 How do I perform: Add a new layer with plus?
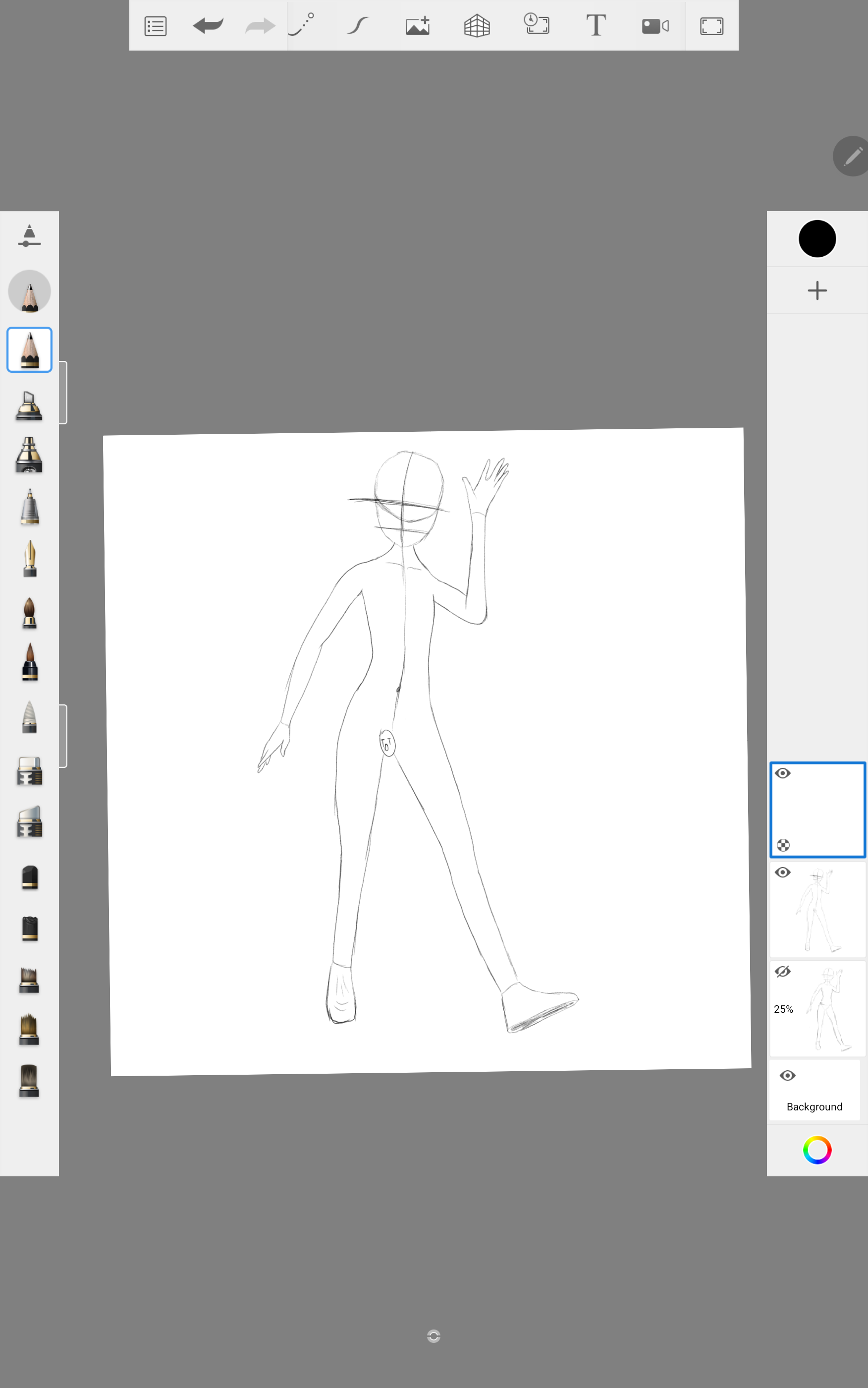click(x=817, y=290)
